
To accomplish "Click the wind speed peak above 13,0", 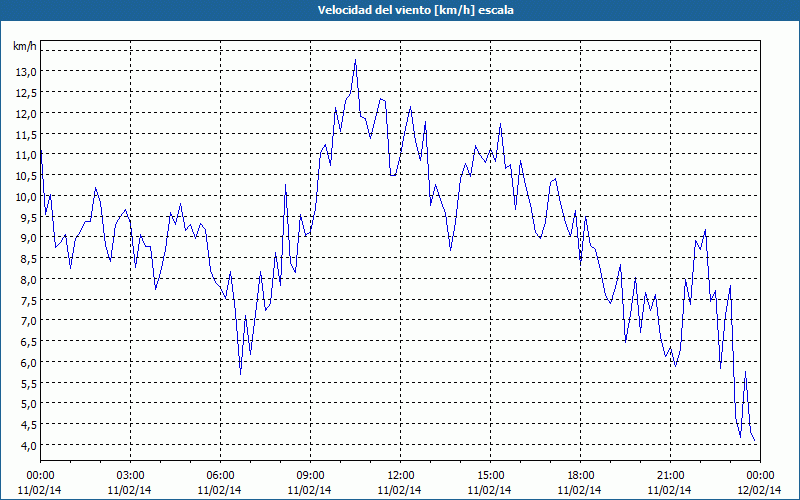I will 355,60.
